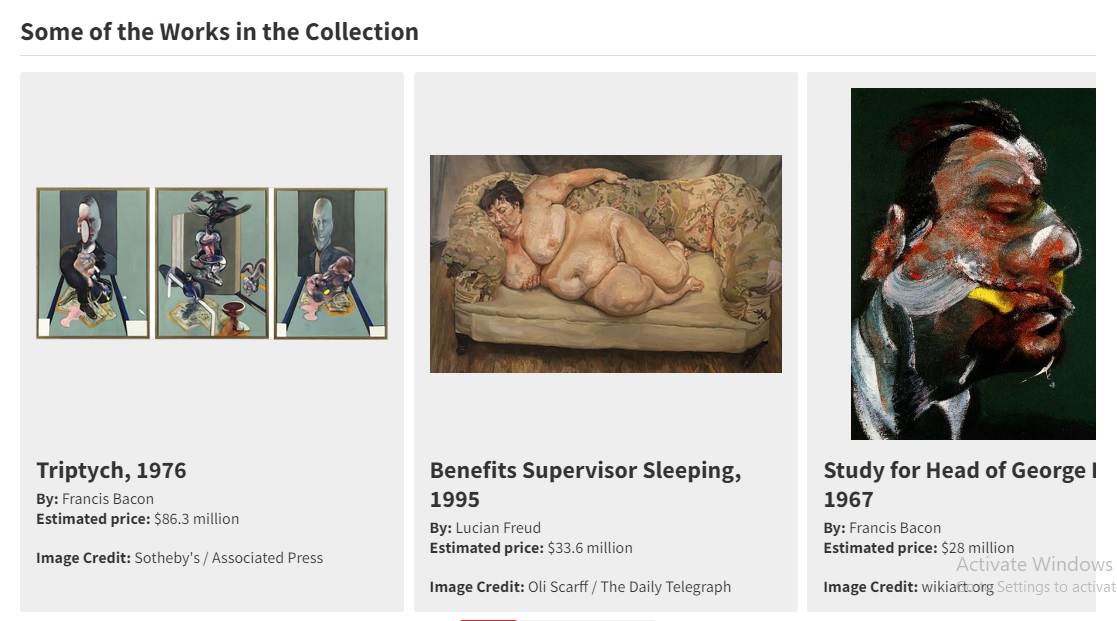Screen dimensions: 1117x621
Task: Click the $33.6 million estimated price
Action: click(x=590, y=547)
